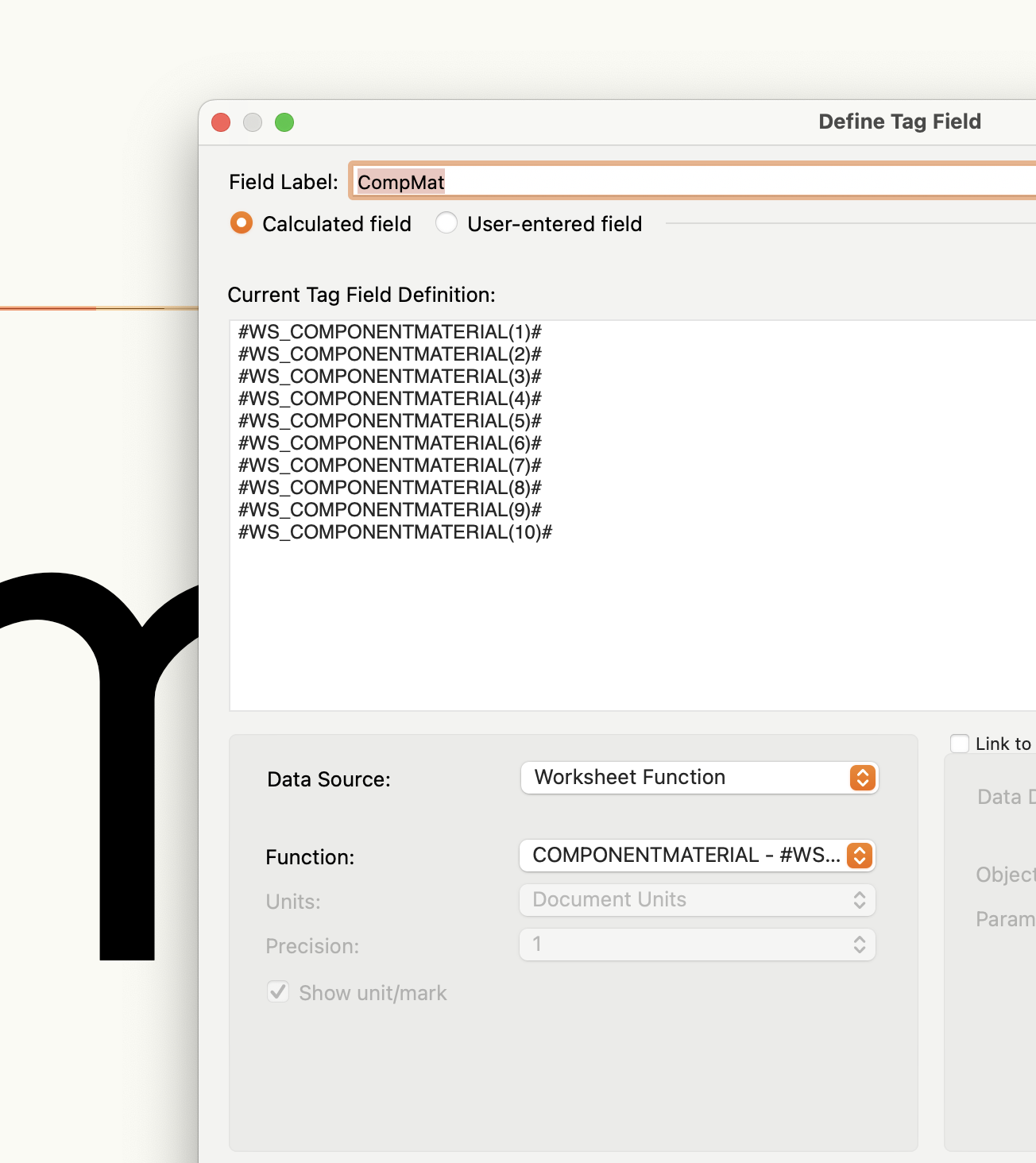The height and width of the screenshot is (1163, 1036).
Task: Click the gray minimize window button
Action: pyautogui.click(x=253, y=122)
